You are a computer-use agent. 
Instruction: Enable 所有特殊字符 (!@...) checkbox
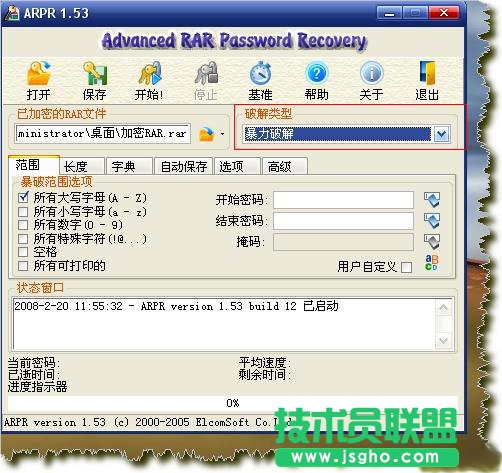click(23, 239)
